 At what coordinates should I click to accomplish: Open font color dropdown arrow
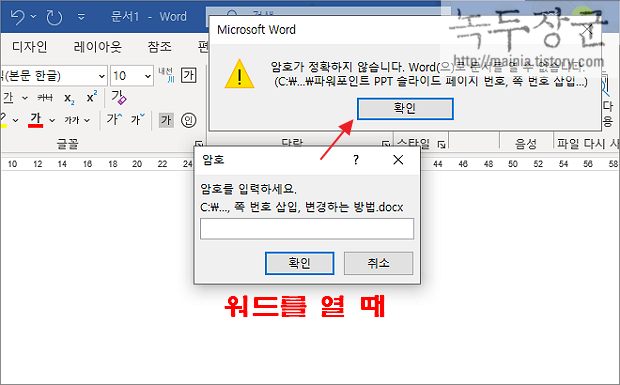52,120
